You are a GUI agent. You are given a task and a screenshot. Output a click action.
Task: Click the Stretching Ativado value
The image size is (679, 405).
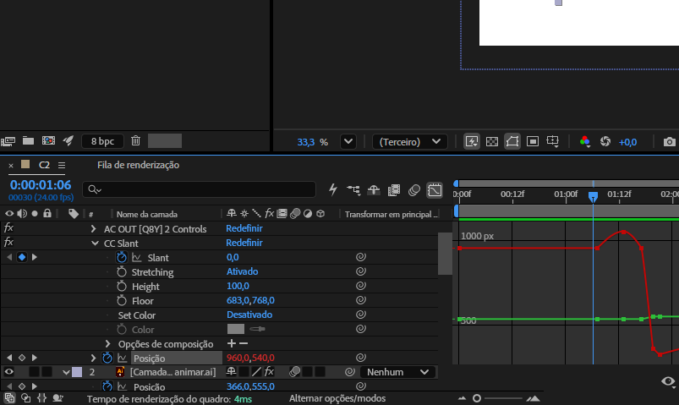coord(242,272)
